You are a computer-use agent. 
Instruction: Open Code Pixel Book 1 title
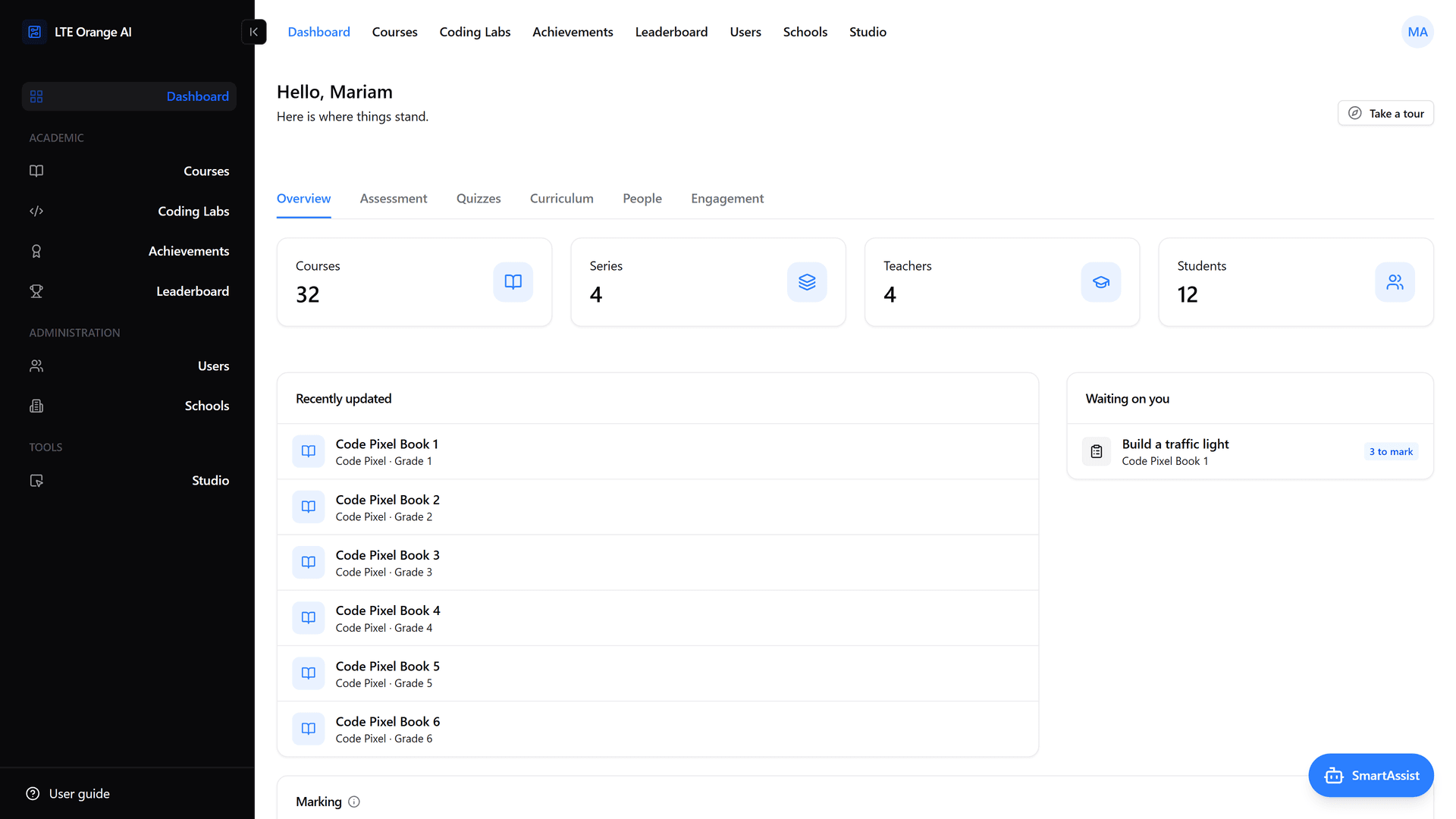click(x=387, y=444)
